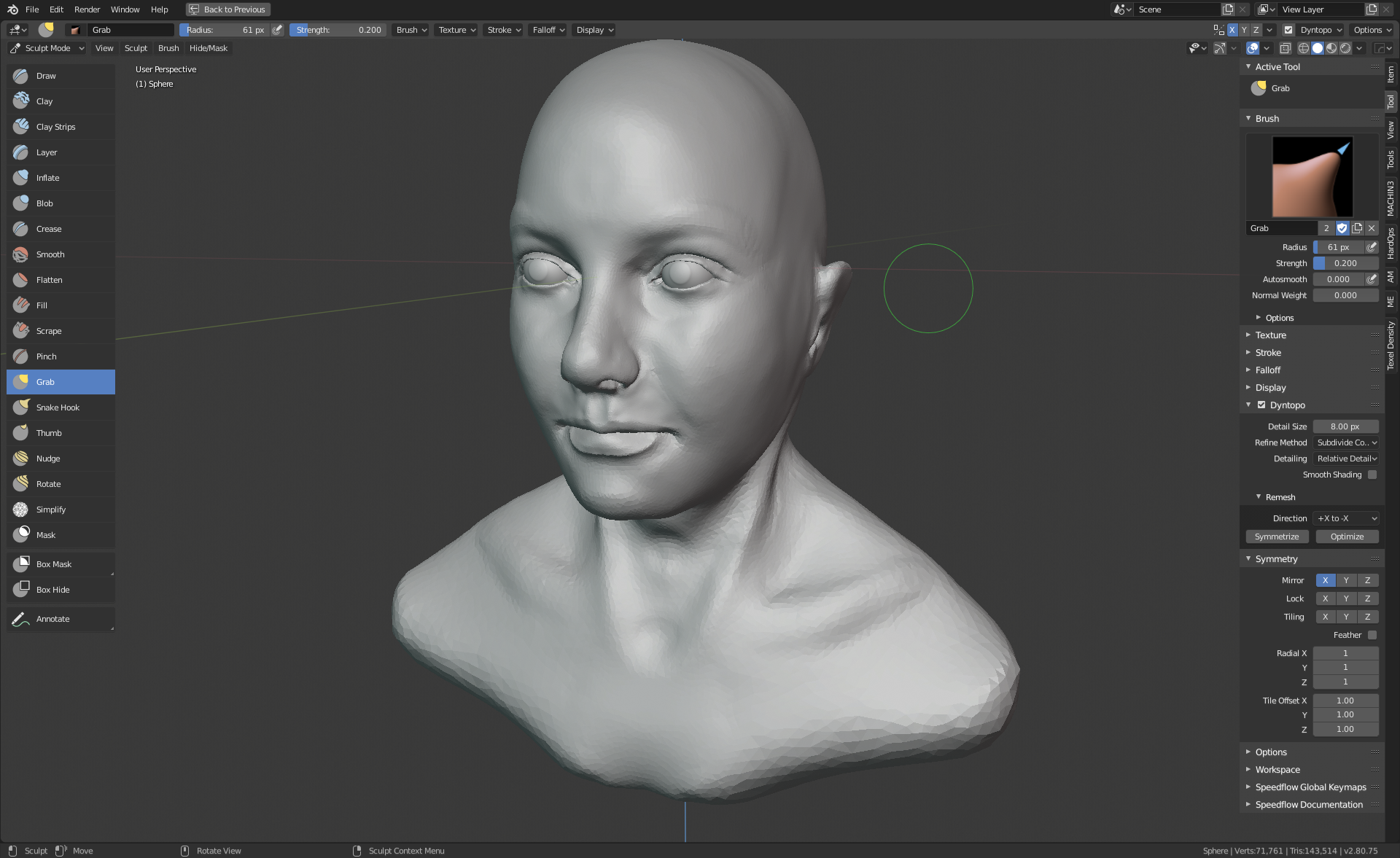Open the Hide/Mask header menu
The image size is (1400, 858).
(x=209, y=48)
